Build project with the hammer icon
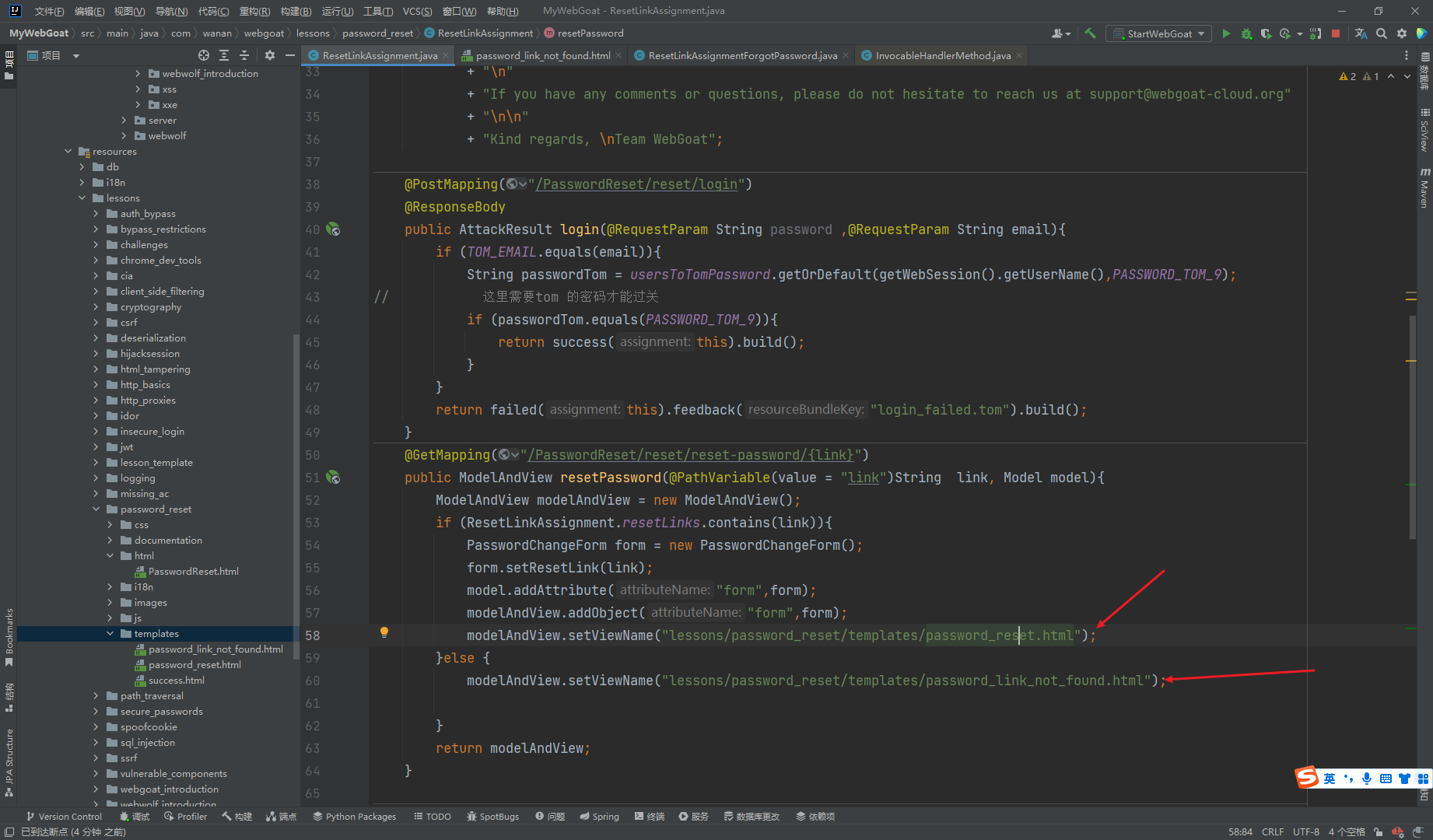The width and height of the screenshot is (1433, 840). [1090, 33]
